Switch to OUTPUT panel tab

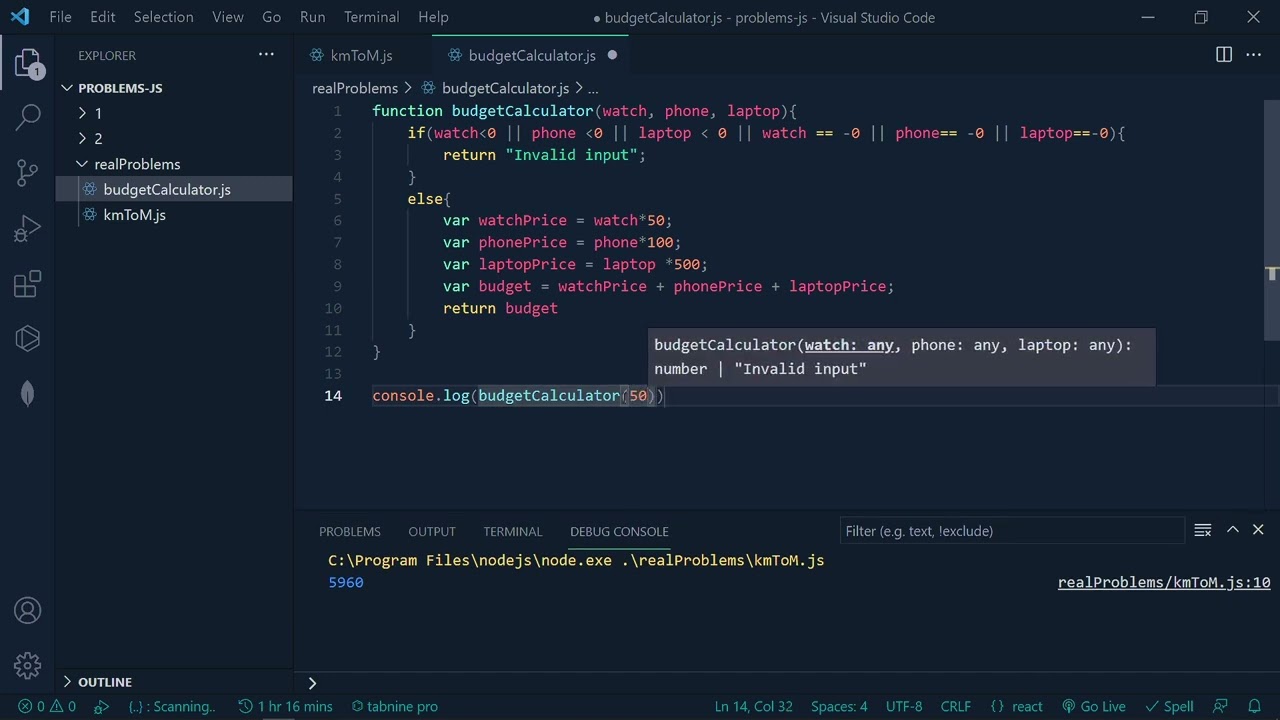tap(432, 531)
